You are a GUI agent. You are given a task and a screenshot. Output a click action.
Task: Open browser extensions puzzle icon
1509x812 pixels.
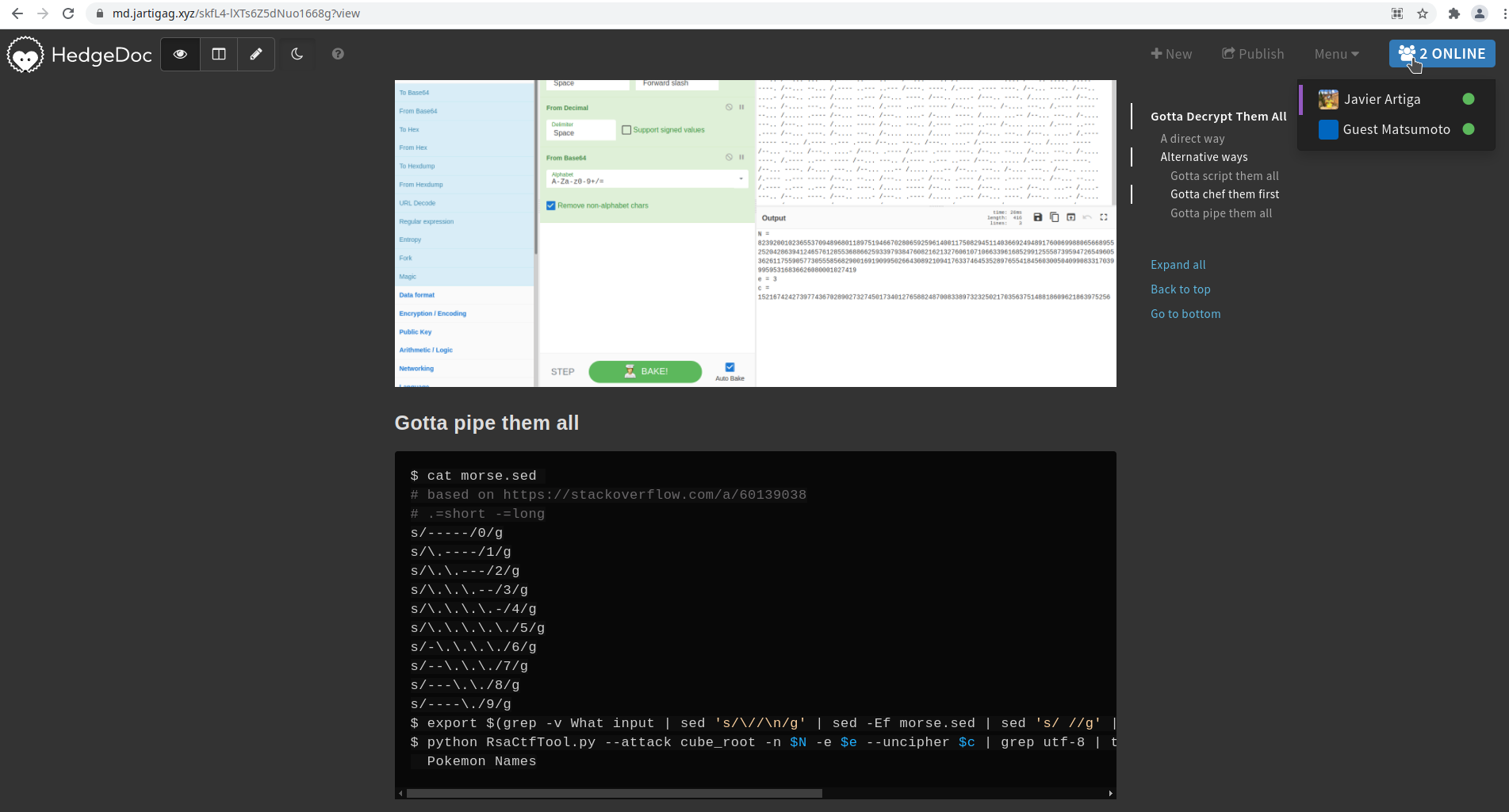(1453, 13)
